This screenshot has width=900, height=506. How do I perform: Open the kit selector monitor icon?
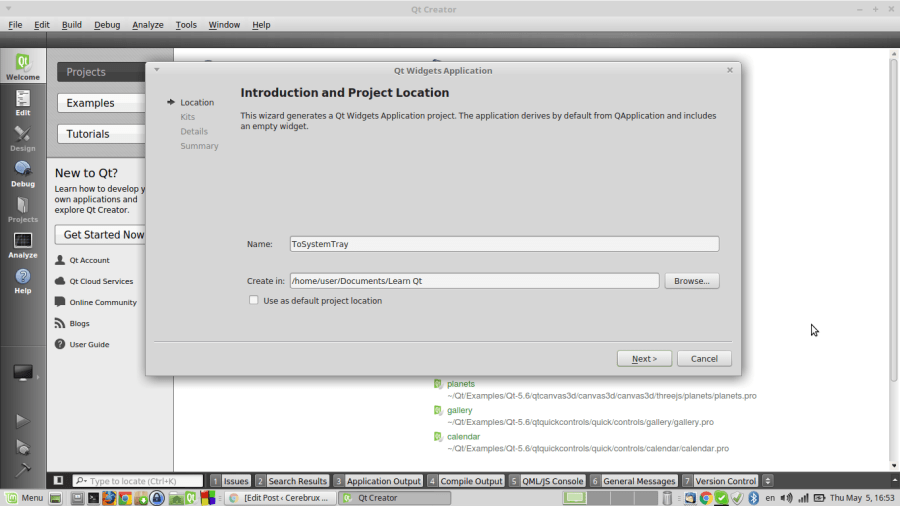[23, 373]
